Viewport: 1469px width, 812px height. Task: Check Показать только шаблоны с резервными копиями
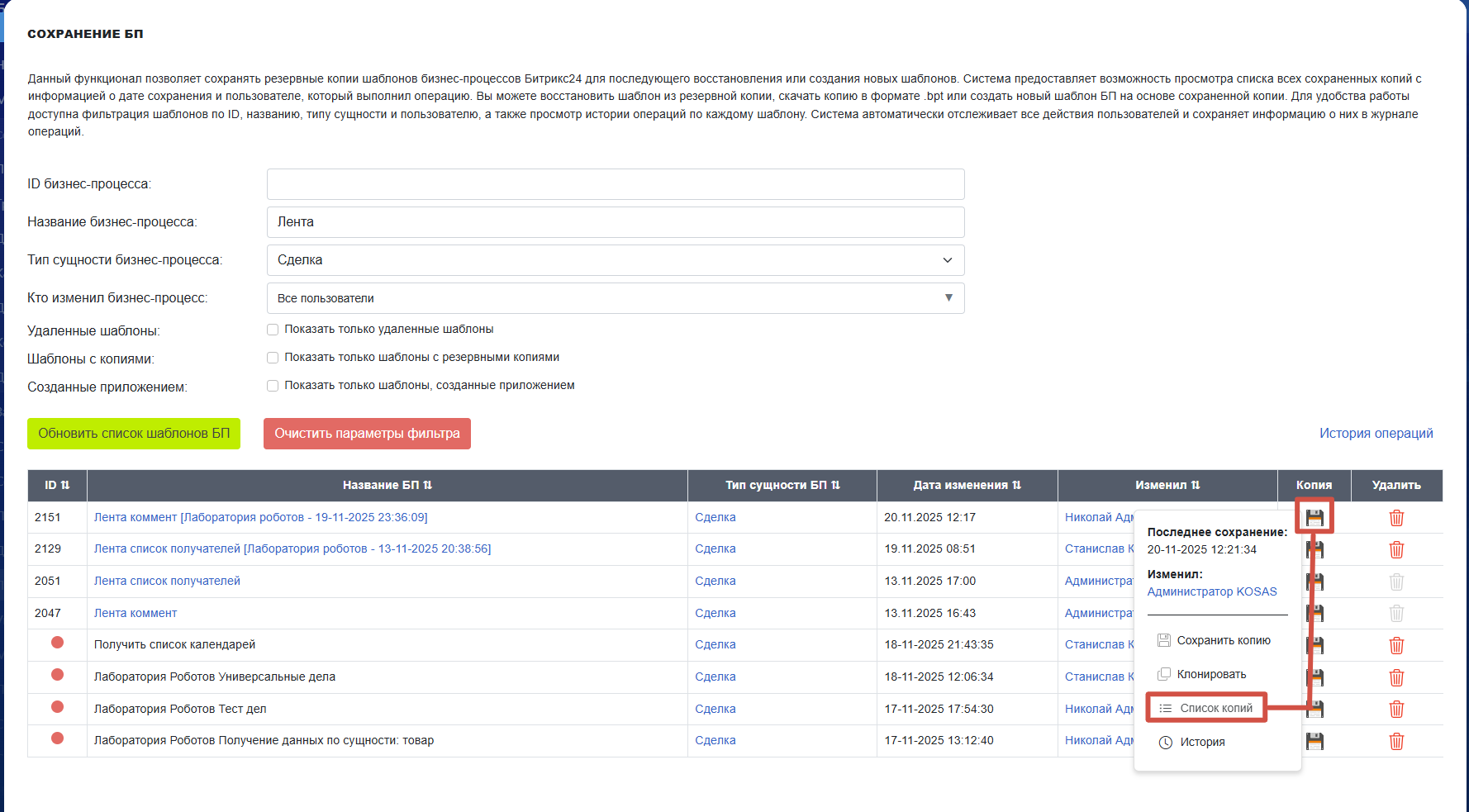(273, 358)
